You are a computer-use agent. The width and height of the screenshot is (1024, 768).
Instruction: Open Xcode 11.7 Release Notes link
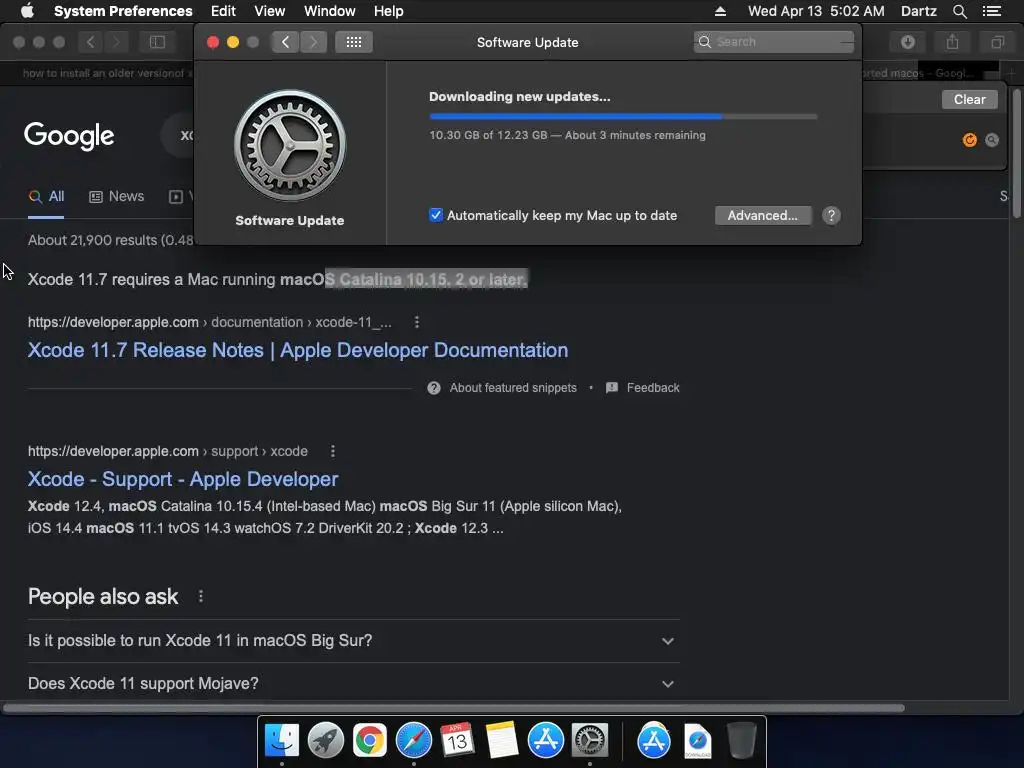tap(298, 350)
